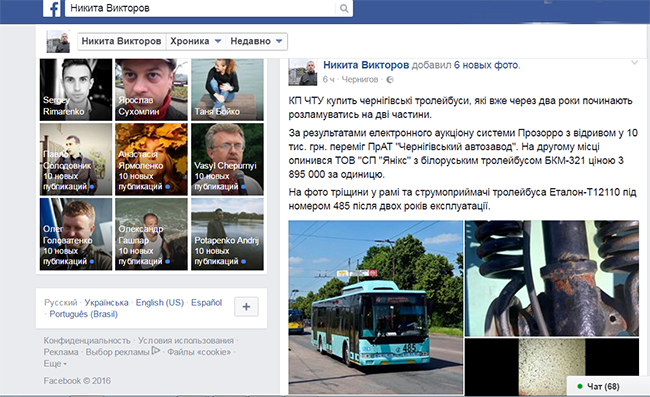Expand the Еще footer dropdown
Image resolution: width=650 pixels, height=397 pixels.
point(55,363)
